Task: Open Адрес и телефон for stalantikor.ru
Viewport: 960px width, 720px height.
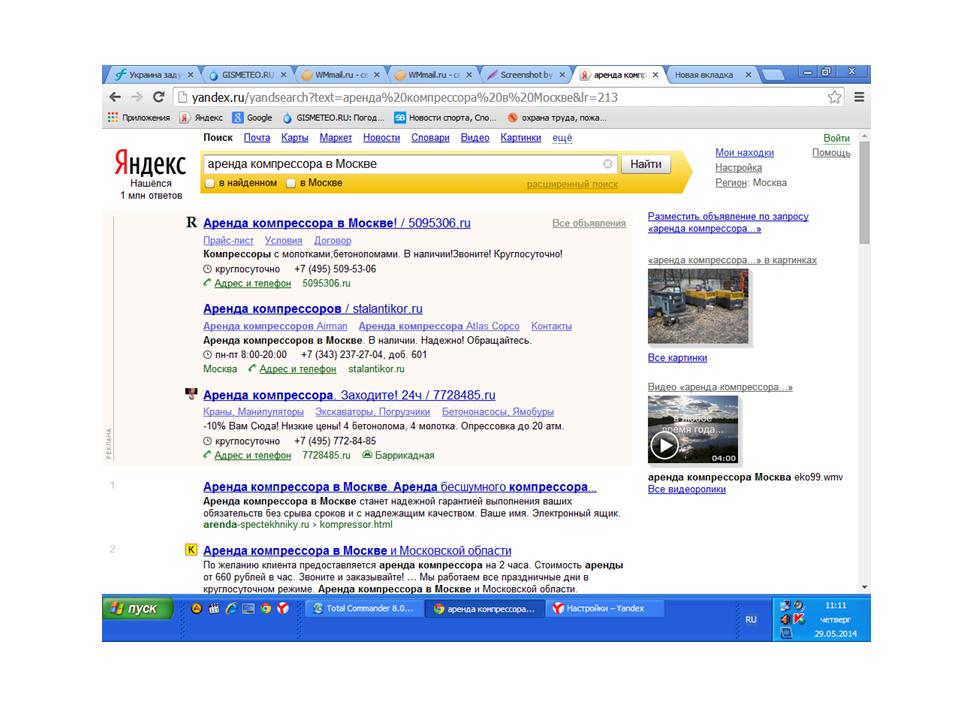Action: [x=298, y=369]
